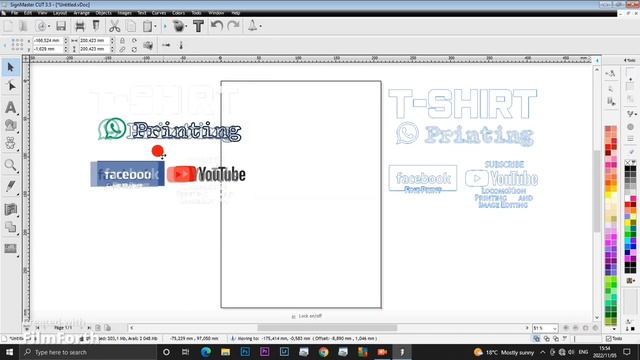Image resolution: width=640 pixels, height=360 pixels.
Task: Expand the palette options arrow at bottom
Action: pyautogui.click(x=614, y=328)
